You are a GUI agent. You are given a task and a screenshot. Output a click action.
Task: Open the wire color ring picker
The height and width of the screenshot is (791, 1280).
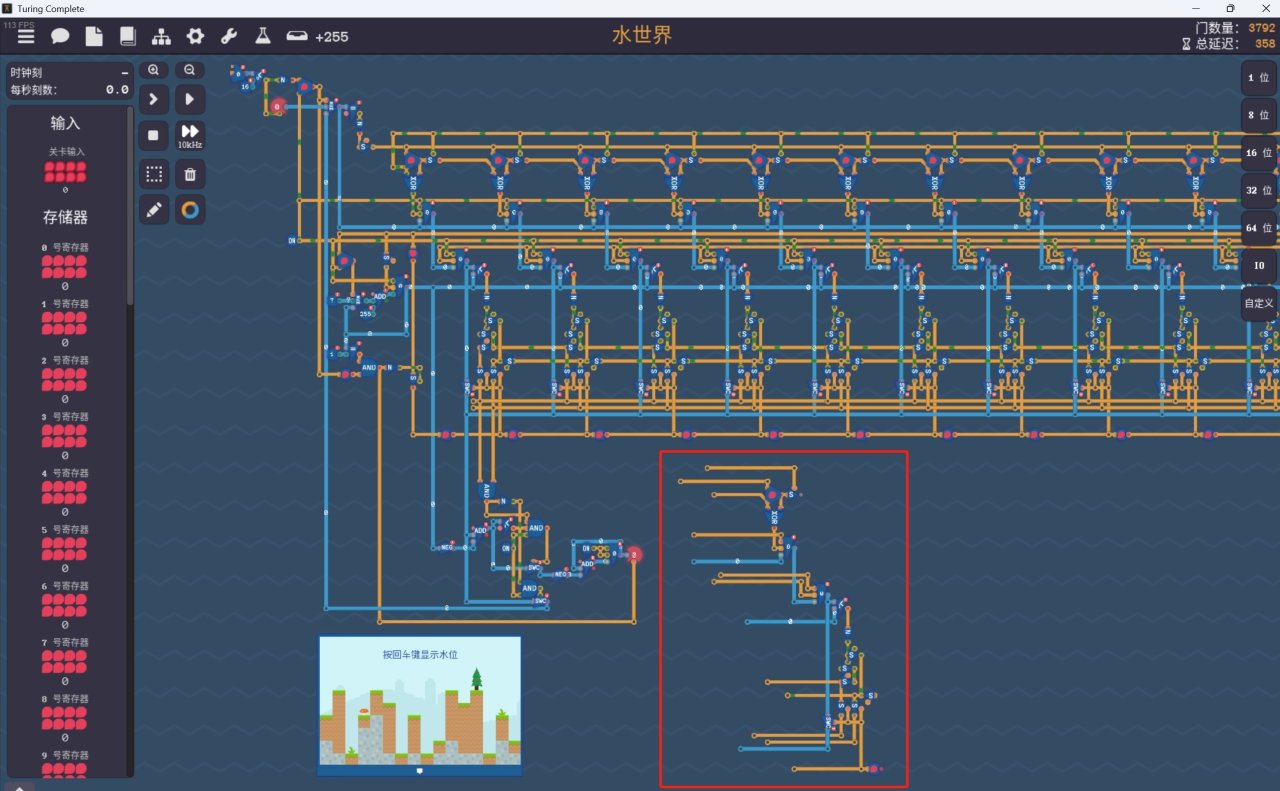[190, 210]
